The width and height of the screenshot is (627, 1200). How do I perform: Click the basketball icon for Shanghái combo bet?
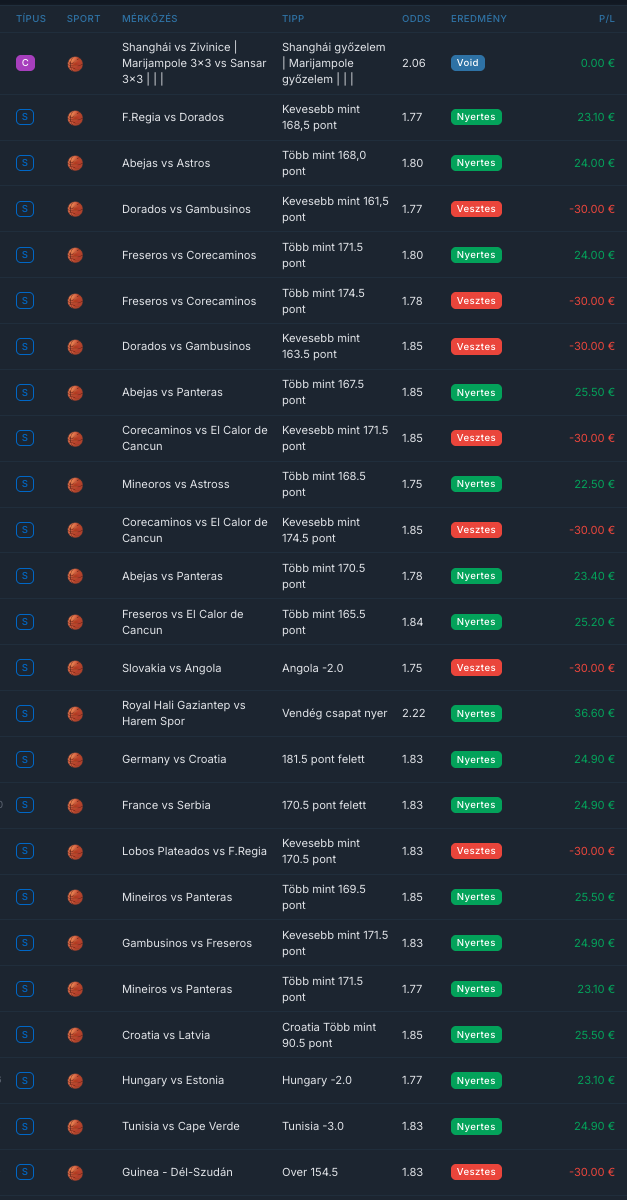pyautogui.click(x=75, y=63)
